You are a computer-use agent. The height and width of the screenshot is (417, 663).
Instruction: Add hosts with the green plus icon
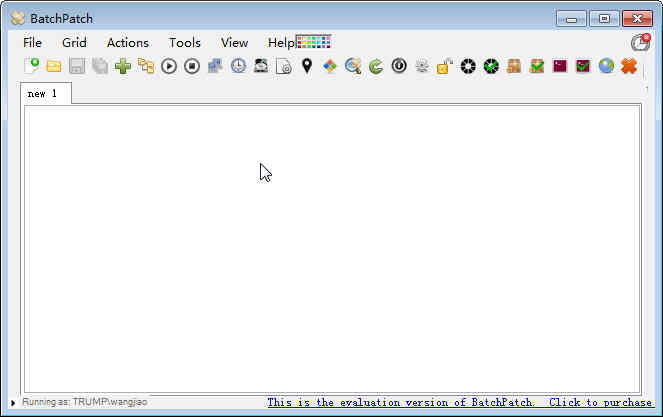(x=123, y=66)
